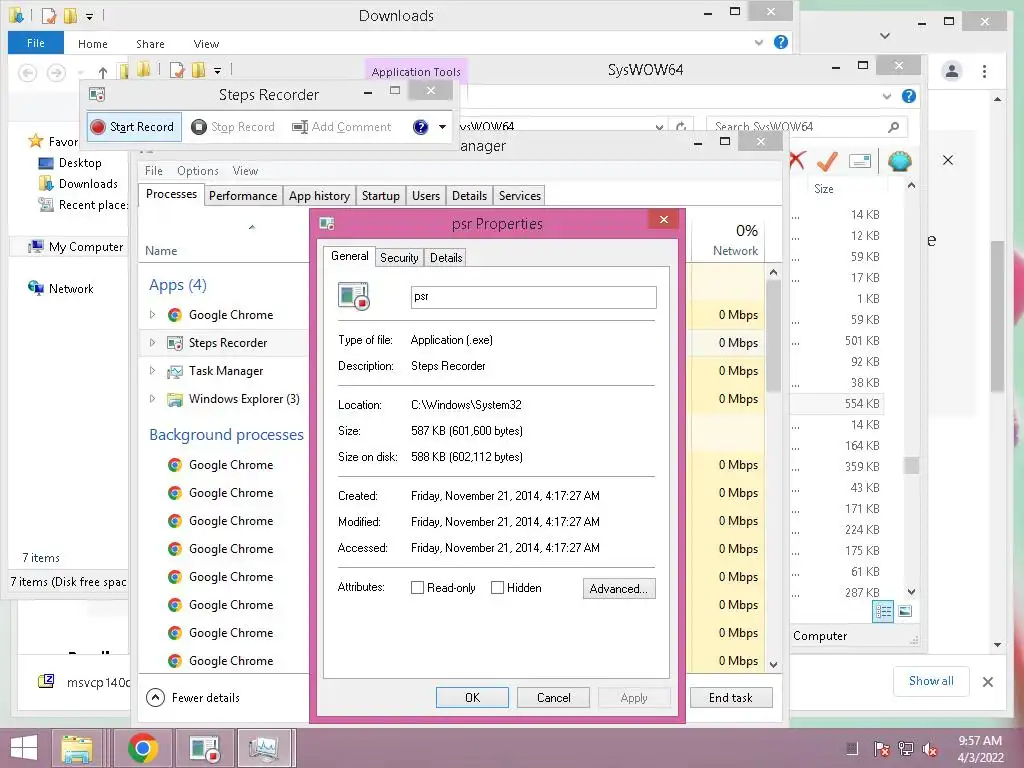Click Add Comment in Steps Recorder
1024x768 pixels.
pyautogui.click(x=342, y=127)
